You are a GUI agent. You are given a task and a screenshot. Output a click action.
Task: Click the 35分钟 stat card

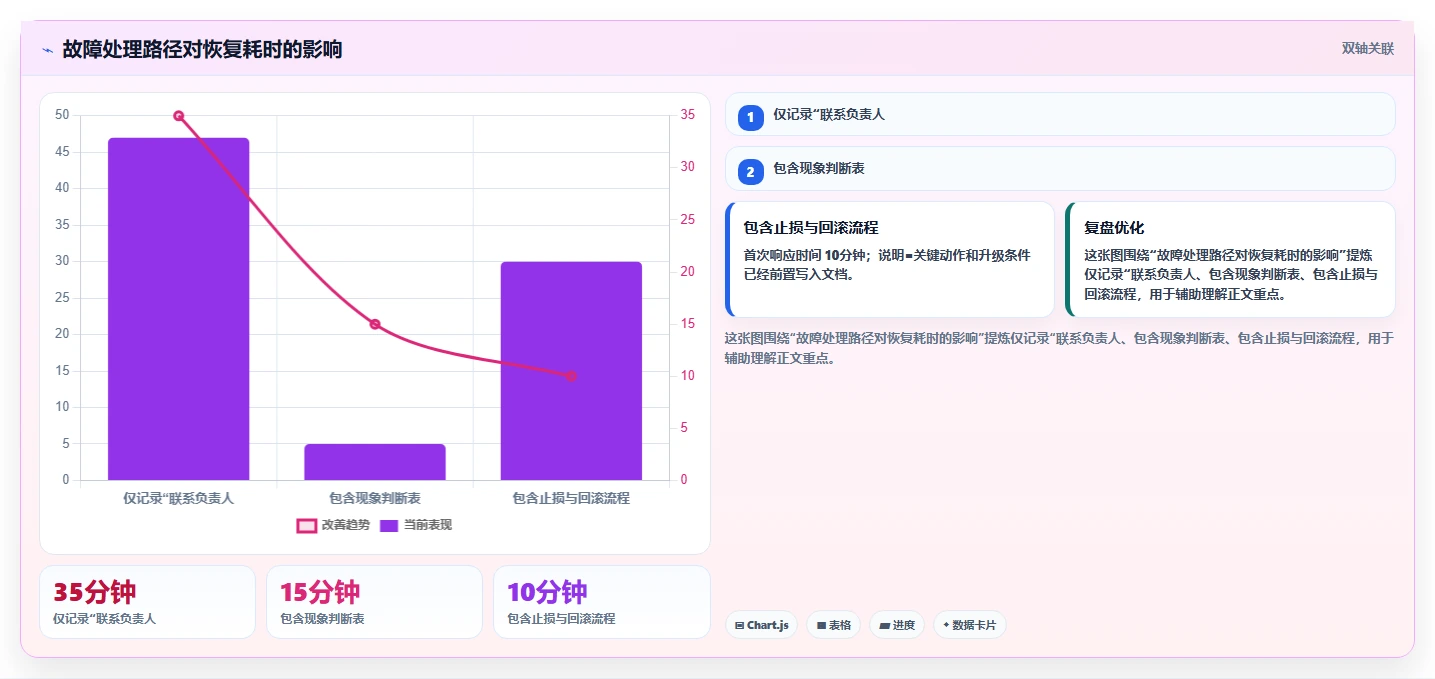148,602
